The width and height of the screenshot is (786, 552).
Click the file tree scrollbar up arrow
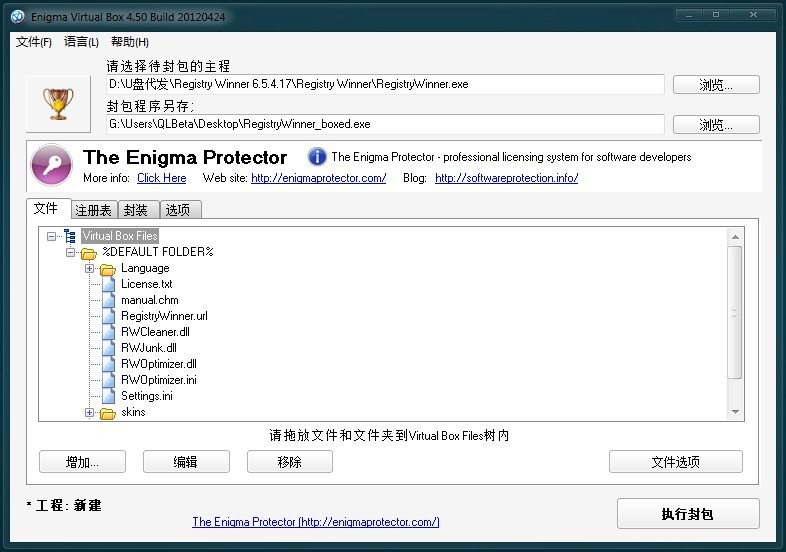[735, 237]
